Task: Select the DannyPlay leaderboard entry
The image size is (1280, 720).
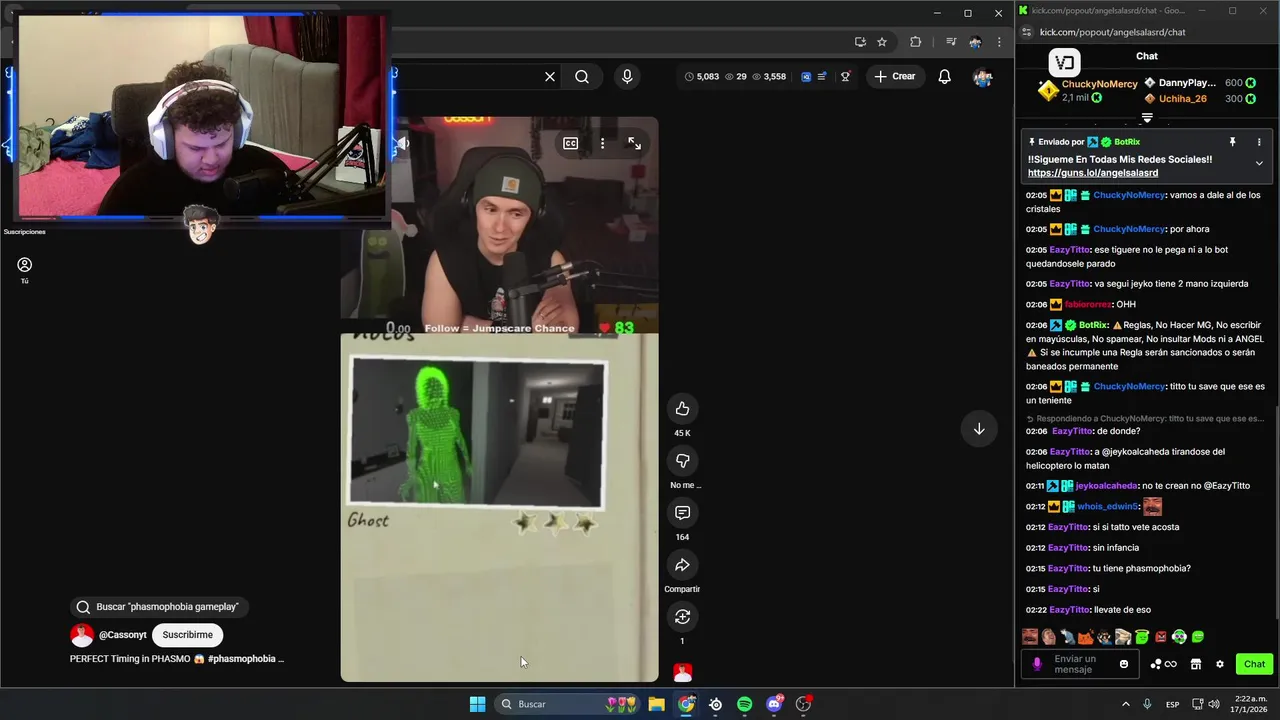Action: coord(1200,83)
